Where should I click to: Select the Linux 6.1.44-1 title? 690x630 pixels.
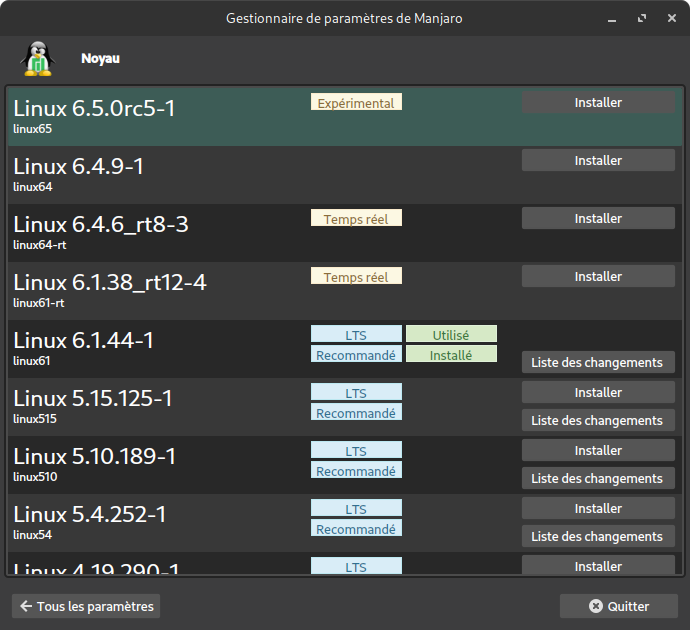84,341
